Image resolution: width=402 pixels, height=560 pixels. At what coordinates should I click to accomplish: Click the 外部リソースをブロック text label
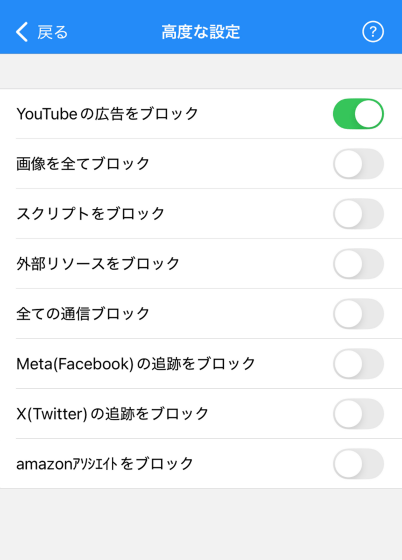click(98, 264)
